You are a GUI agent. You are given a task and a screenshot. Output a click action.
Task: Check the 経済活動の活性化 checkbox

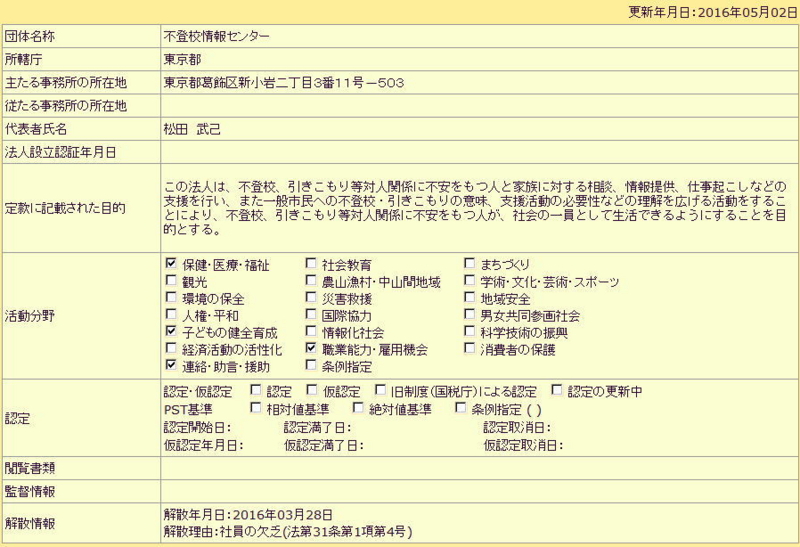pos(171,348)
